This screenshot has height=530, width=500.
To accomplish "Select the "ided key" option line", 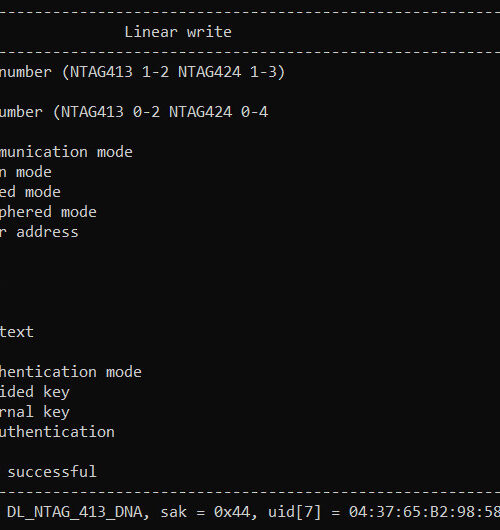I will tap(35, 392).
